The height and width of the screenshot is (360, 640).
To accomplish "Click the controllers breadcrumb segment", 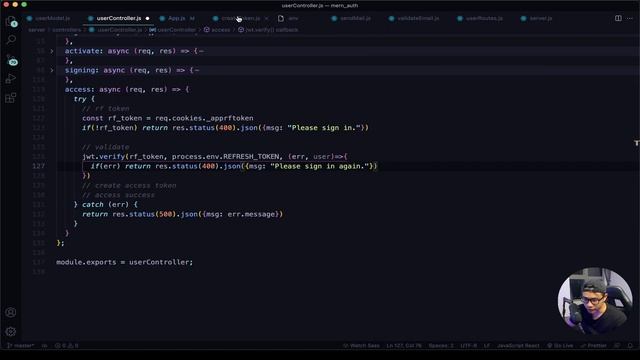I will click(x=67, y=30).
